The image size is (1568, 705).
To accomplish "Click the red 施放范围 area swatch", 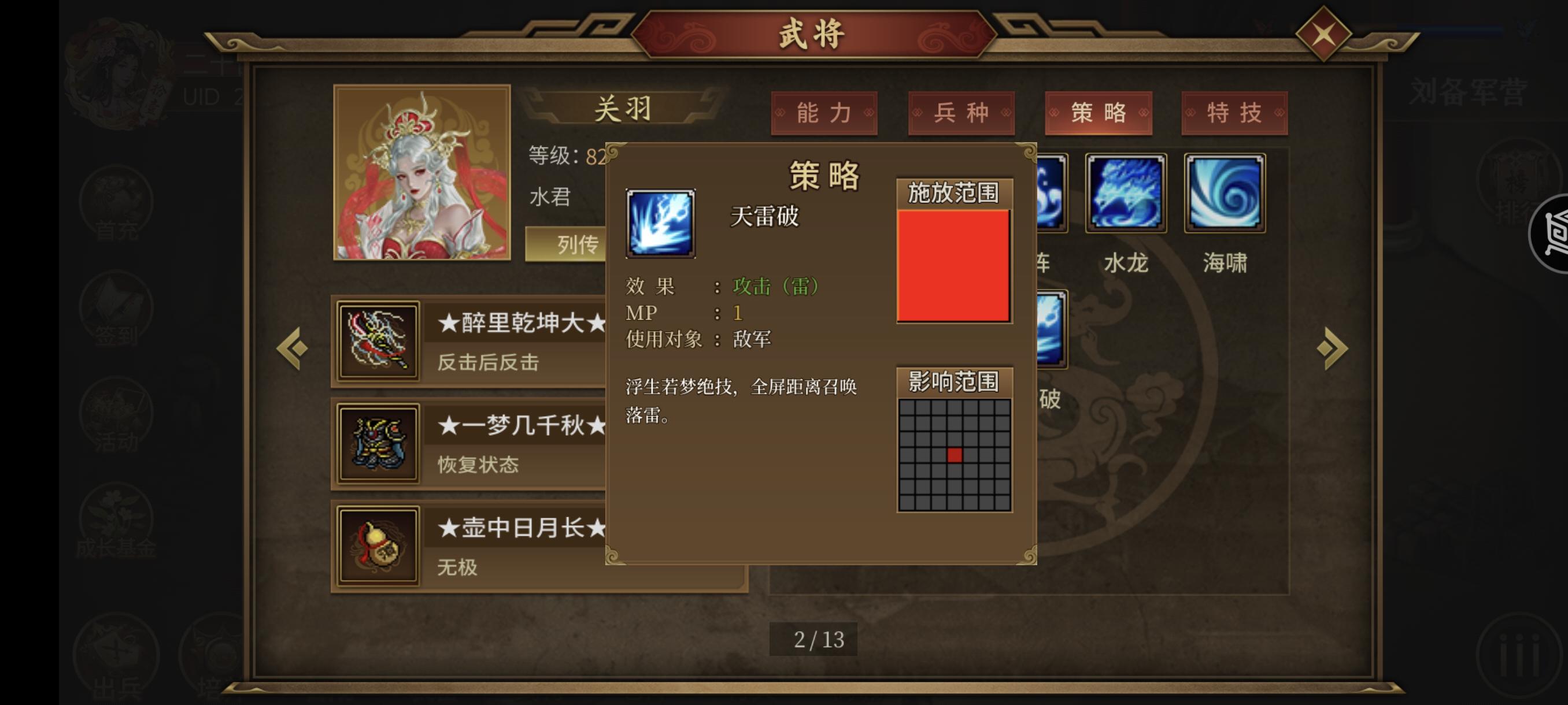I will (954, 265).
